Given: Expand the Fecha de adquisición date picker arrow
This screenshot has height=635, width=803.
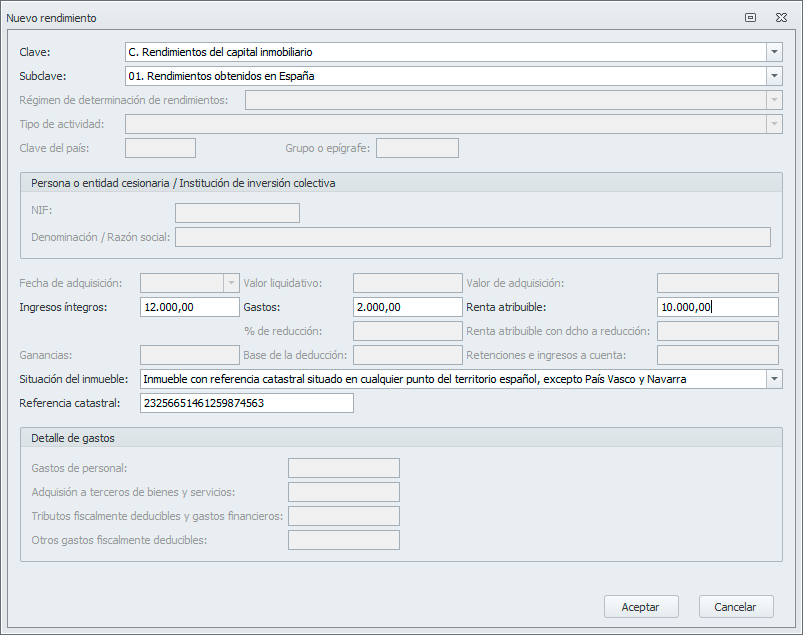Looking at the screenshot, I should (231, 283).
